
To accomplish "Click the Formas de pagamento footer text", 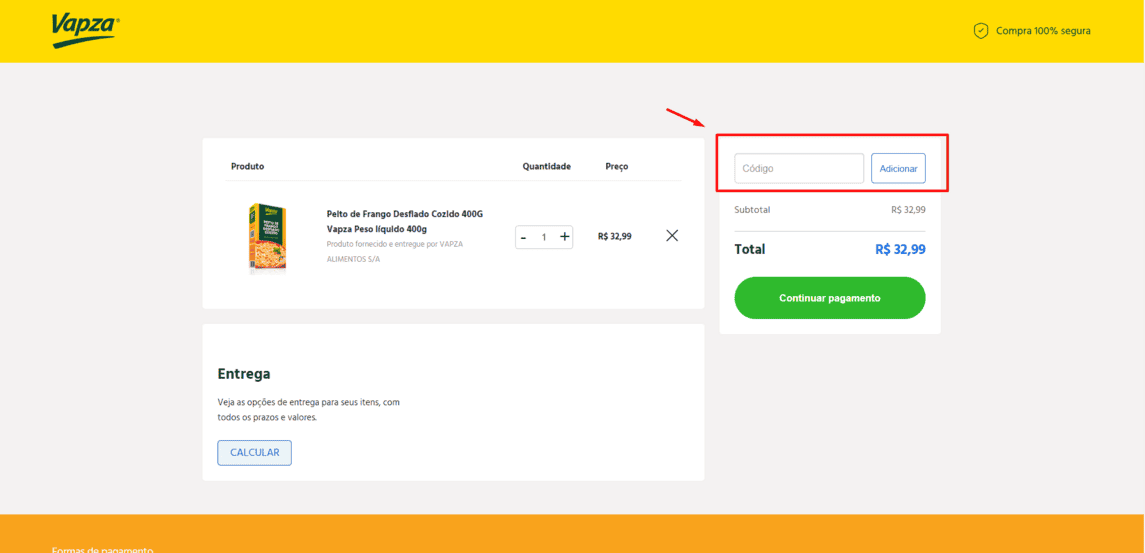I will [x=102, y=550].
